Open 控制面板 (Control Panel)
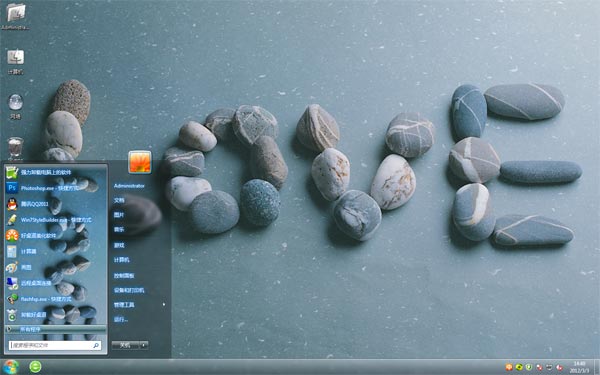 click(124, 276)
